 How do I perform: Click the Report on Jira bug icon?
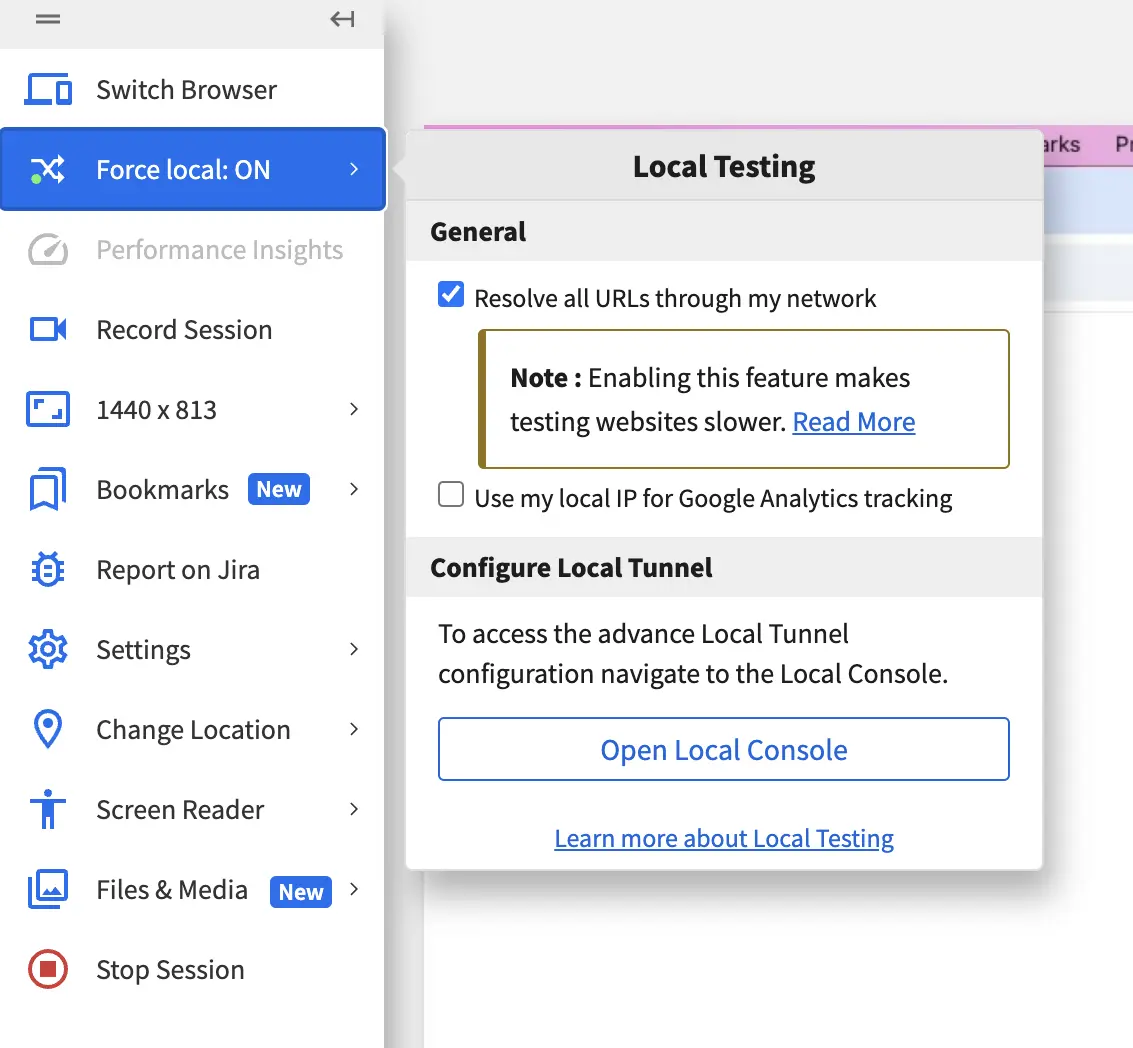(48, 570)
